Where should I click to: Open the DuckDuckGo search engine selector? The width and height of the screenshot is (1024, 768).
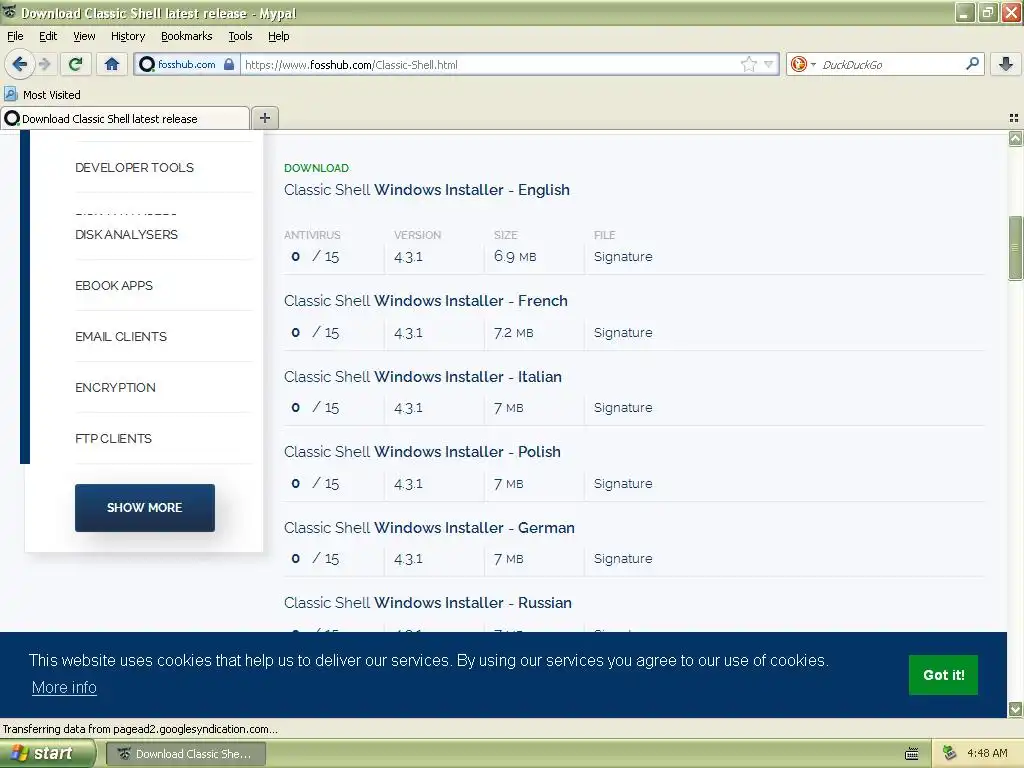(x=803, y=64)
